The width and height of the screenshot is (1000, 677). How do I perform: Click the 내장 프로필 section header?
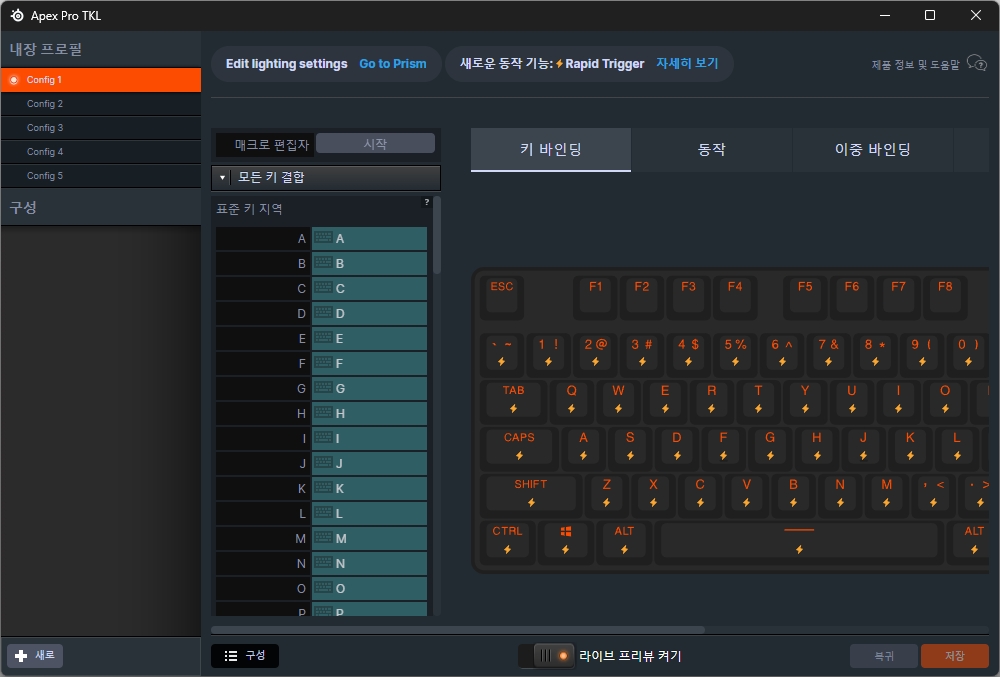(101, 49)
